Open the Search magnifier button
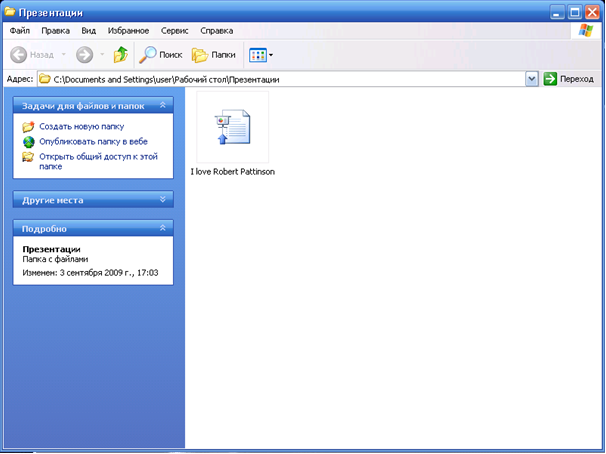The width and height of the screenshot is (606, 454). point(161,55)
